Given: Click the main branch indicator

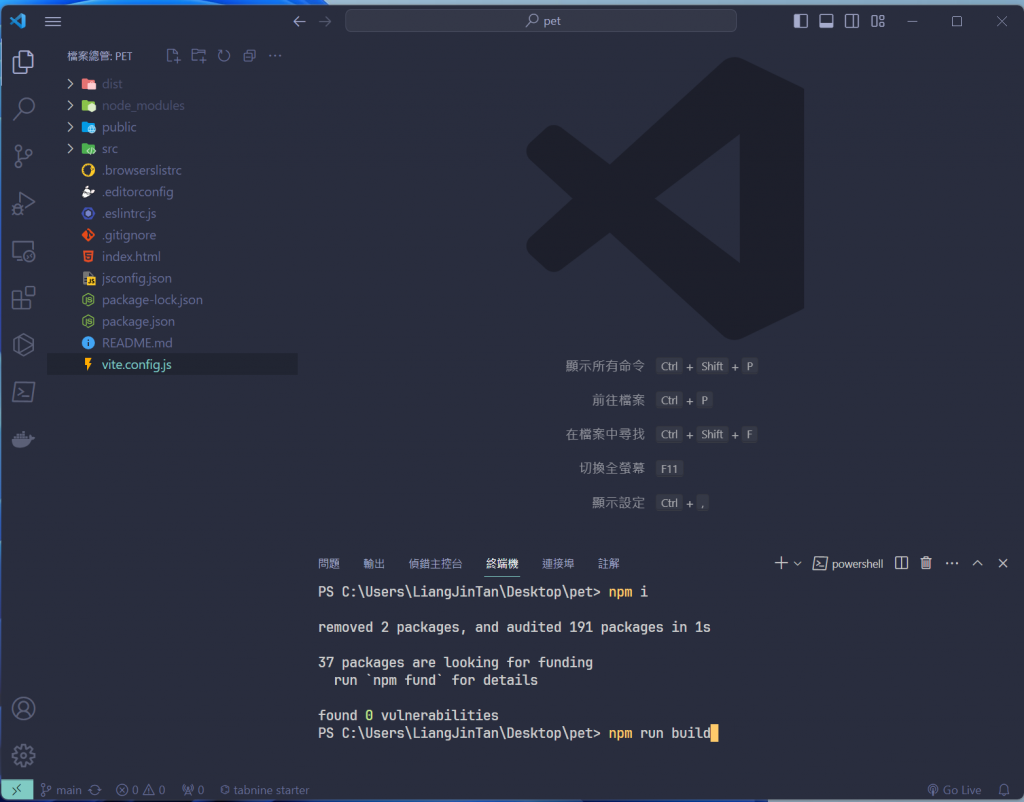Looking at the screenshot, I should tap(61, 790).
